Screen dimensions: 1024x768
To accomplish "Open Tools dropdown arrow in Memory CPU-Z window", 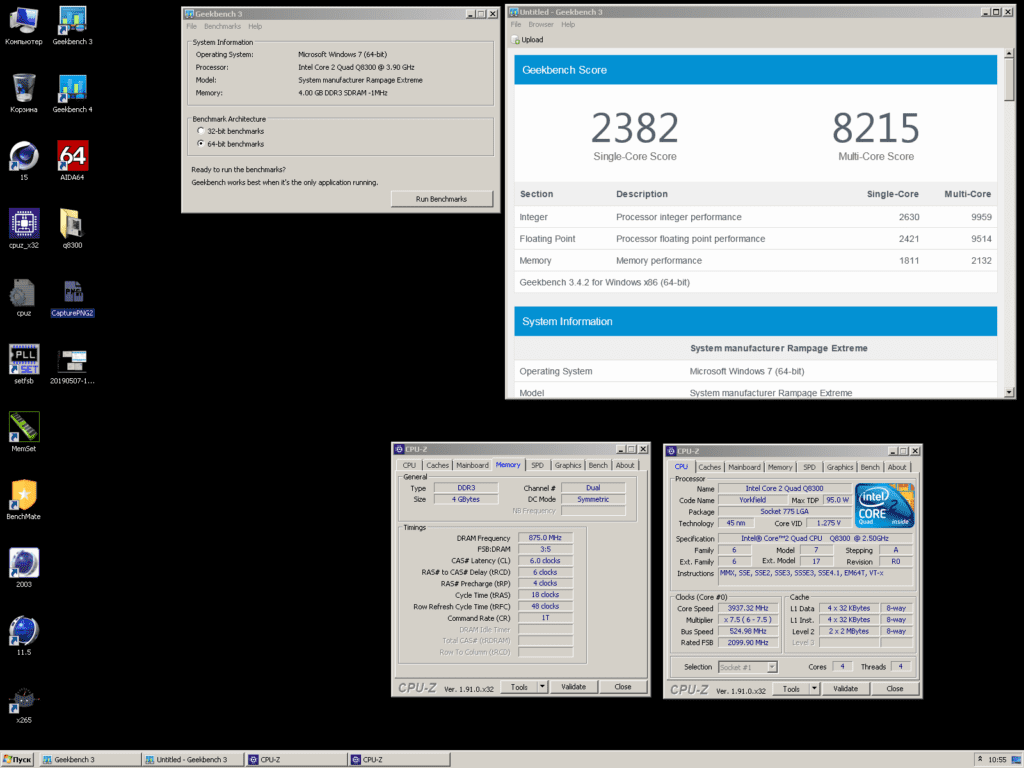I will (x=542, y=687).
